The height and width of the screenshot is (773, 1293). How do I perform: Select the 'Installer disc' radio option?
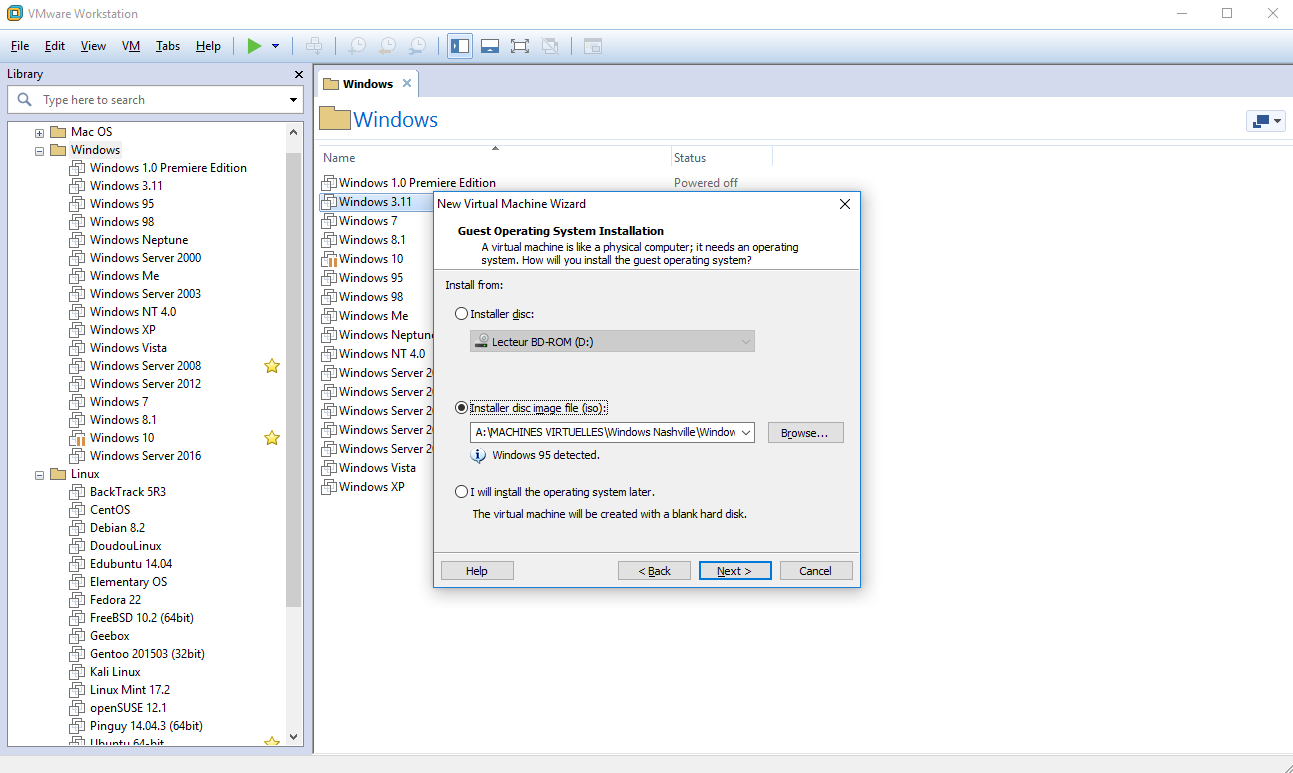[x=461, y=314]
